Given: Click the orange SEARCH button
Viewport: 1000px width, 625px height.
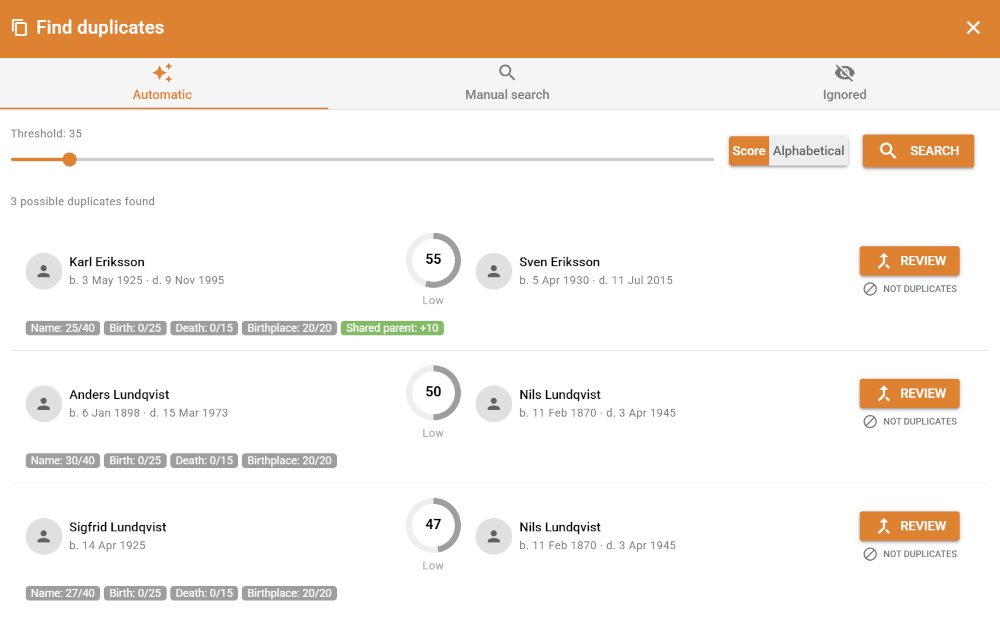Looking at the screenshot, I should [918, 151].
